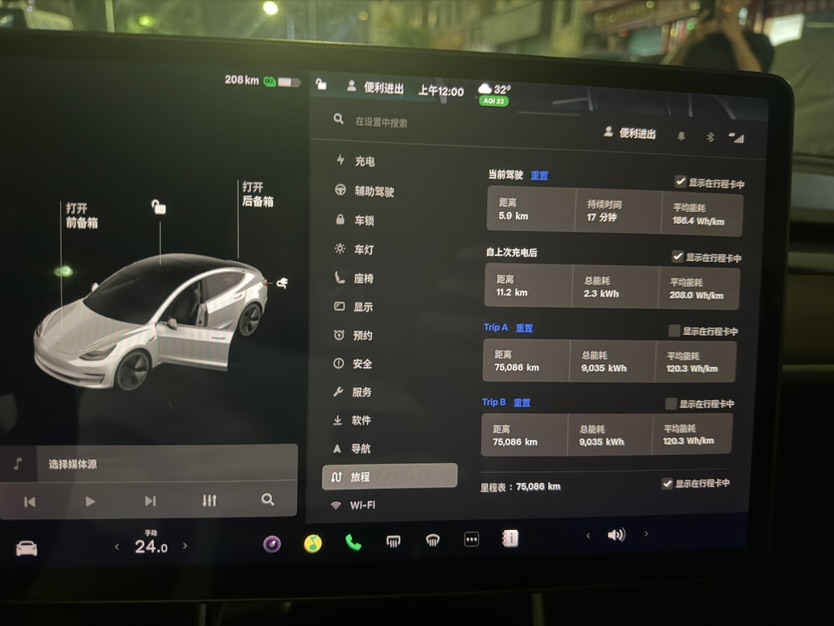Tap the 里程表 75,086 km odometer reading
The width and height of the screenshot is (834, 626).
(x=520, y=487)
